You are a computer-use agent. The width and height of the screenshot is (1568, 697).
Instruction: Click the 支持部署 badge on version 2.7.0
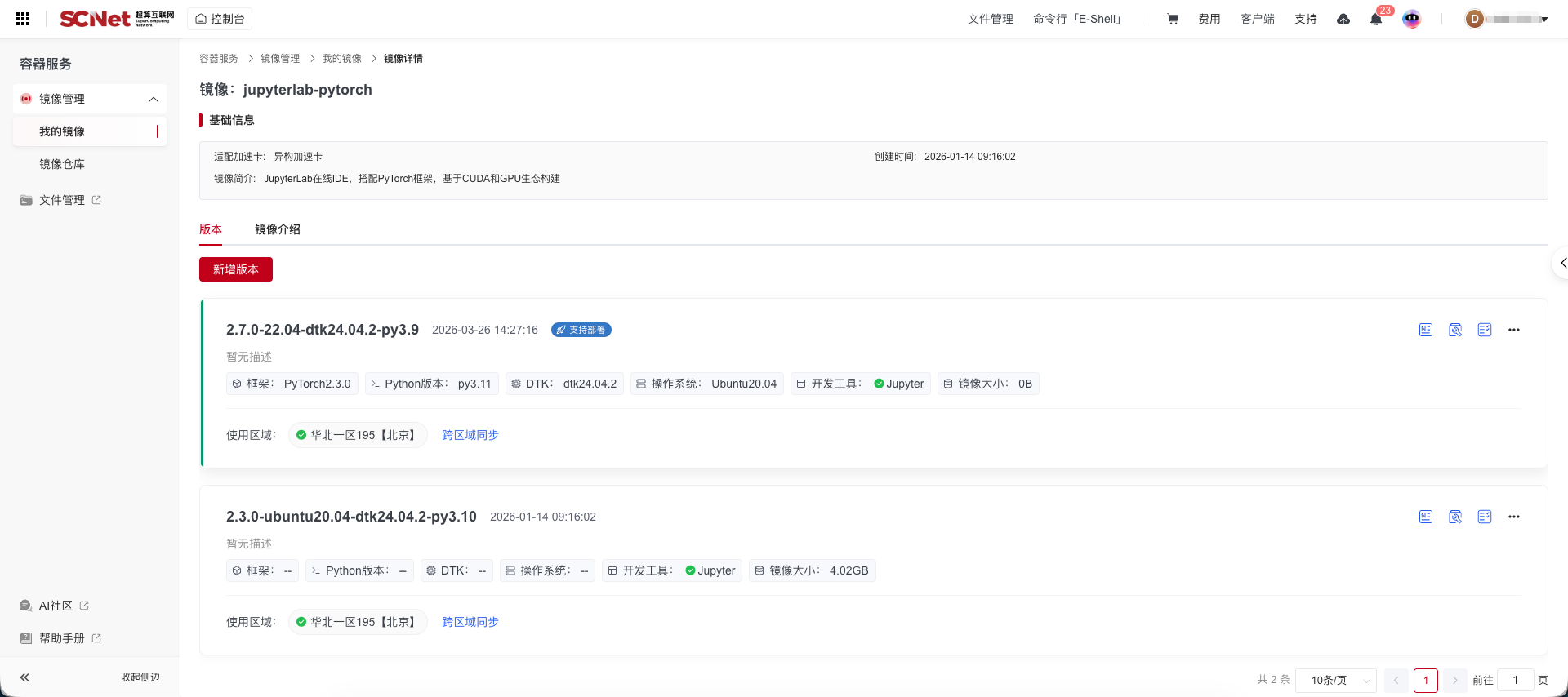(581, 330)
